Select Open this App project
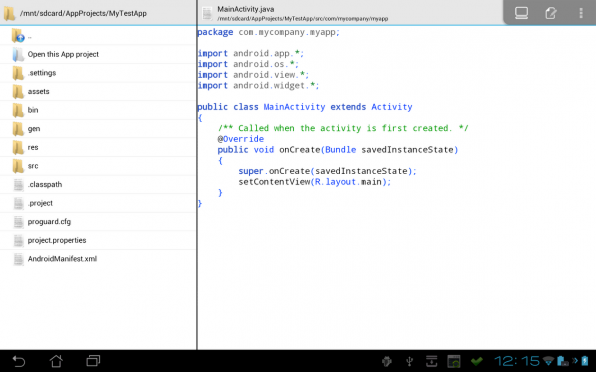 [x=98, y=54]
